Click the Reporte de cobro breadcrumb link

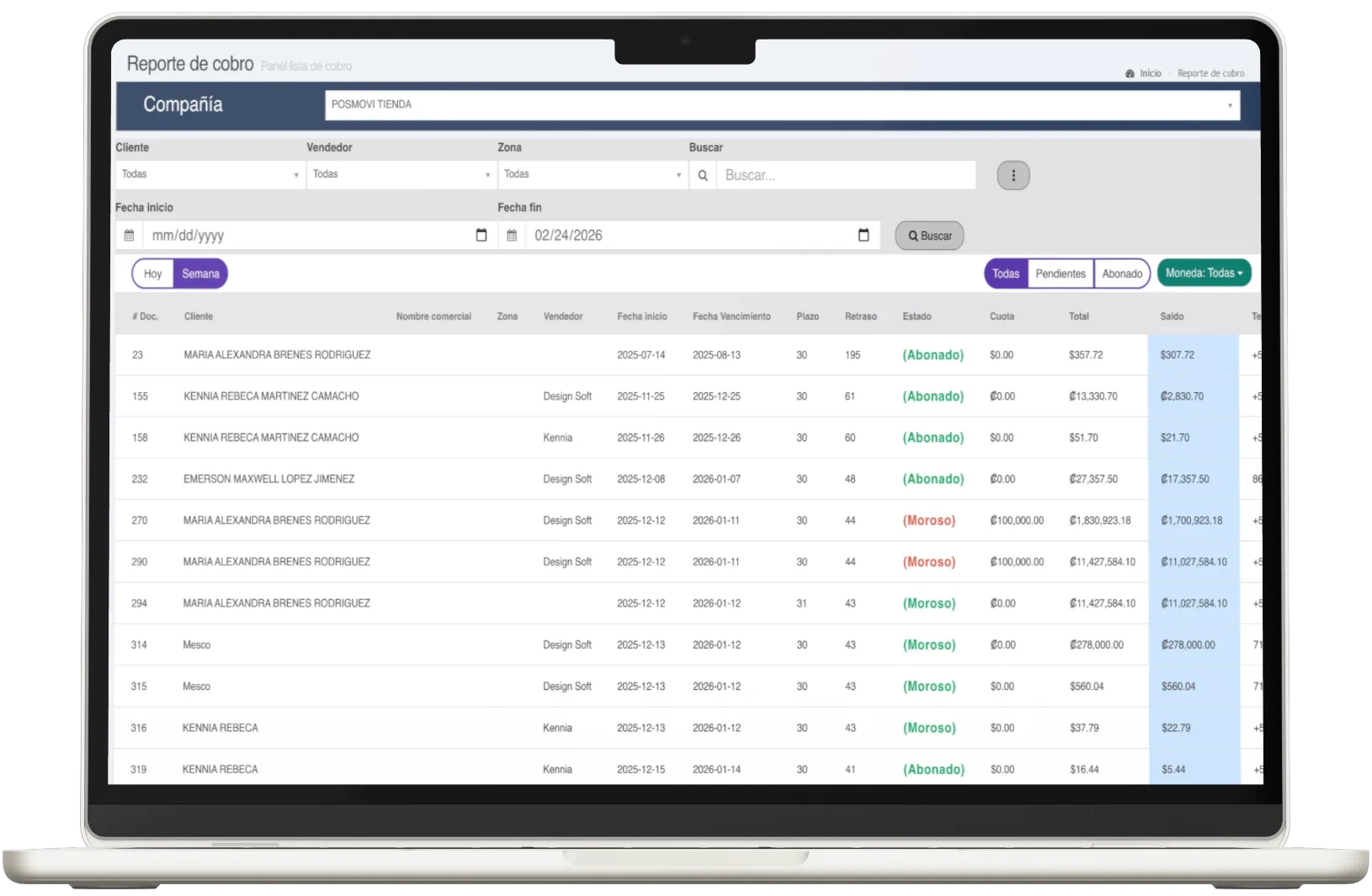[1210, 74]
